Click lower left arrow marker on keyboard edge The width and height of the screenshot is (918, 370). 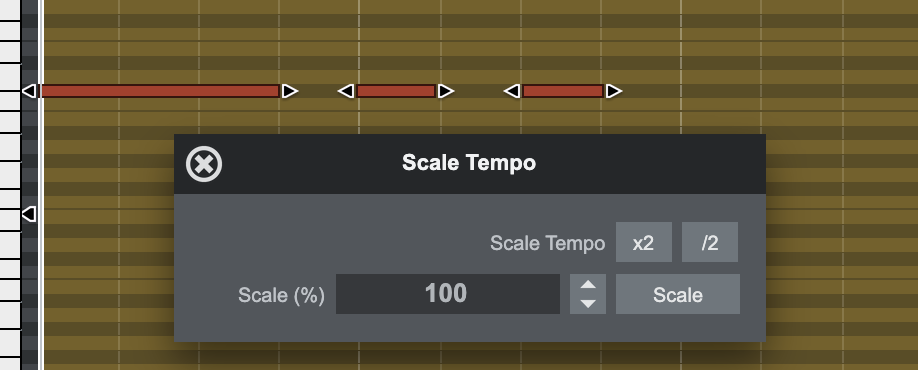pyautogui.click(x=29, y=214)
